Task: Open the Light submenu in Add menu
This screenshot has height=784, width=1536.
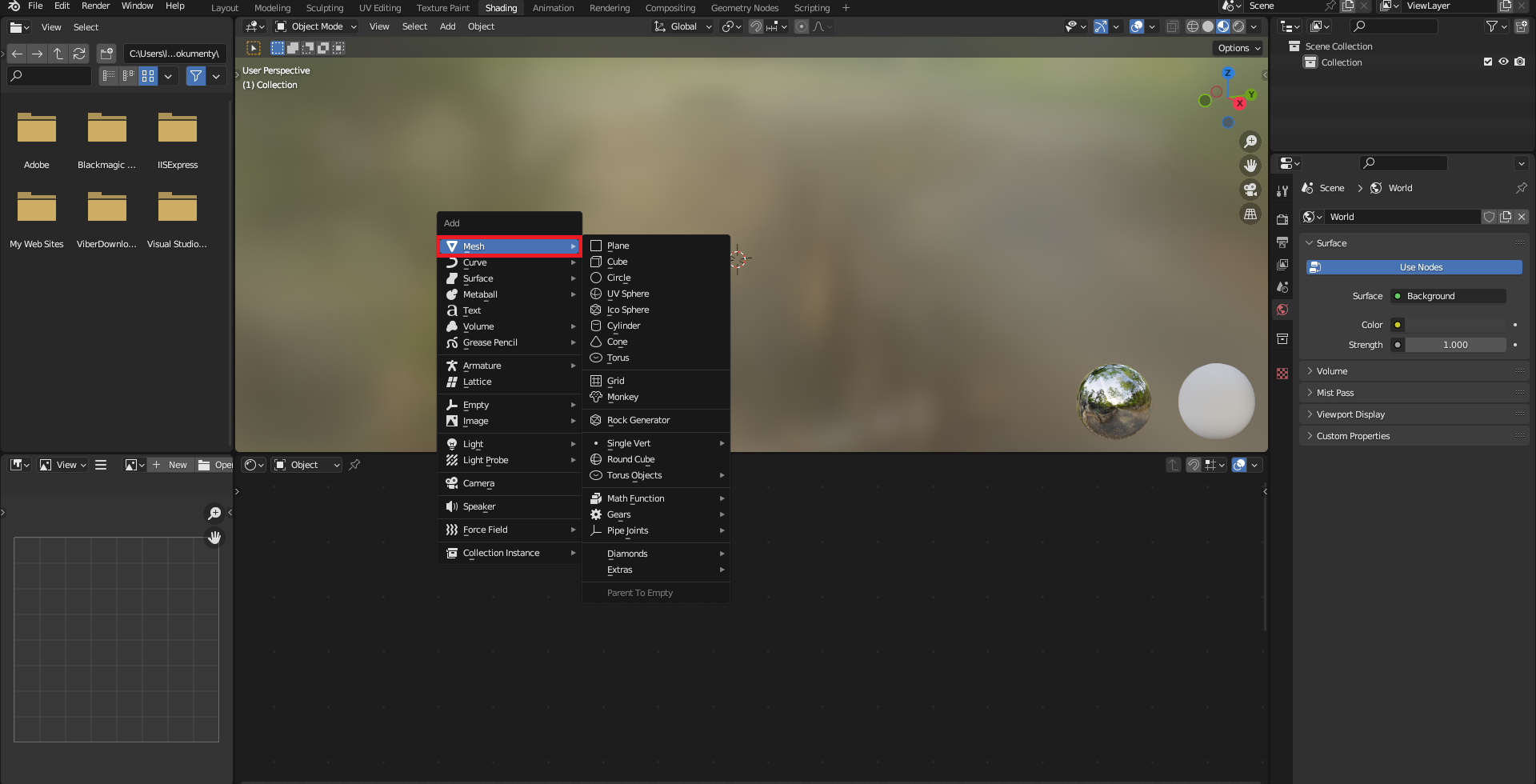Action: [510, 444]
